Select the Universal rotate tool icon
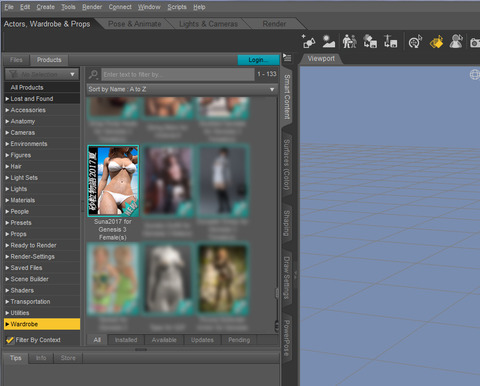The width and height of the screenshot is (480, 386). [415, 42]
